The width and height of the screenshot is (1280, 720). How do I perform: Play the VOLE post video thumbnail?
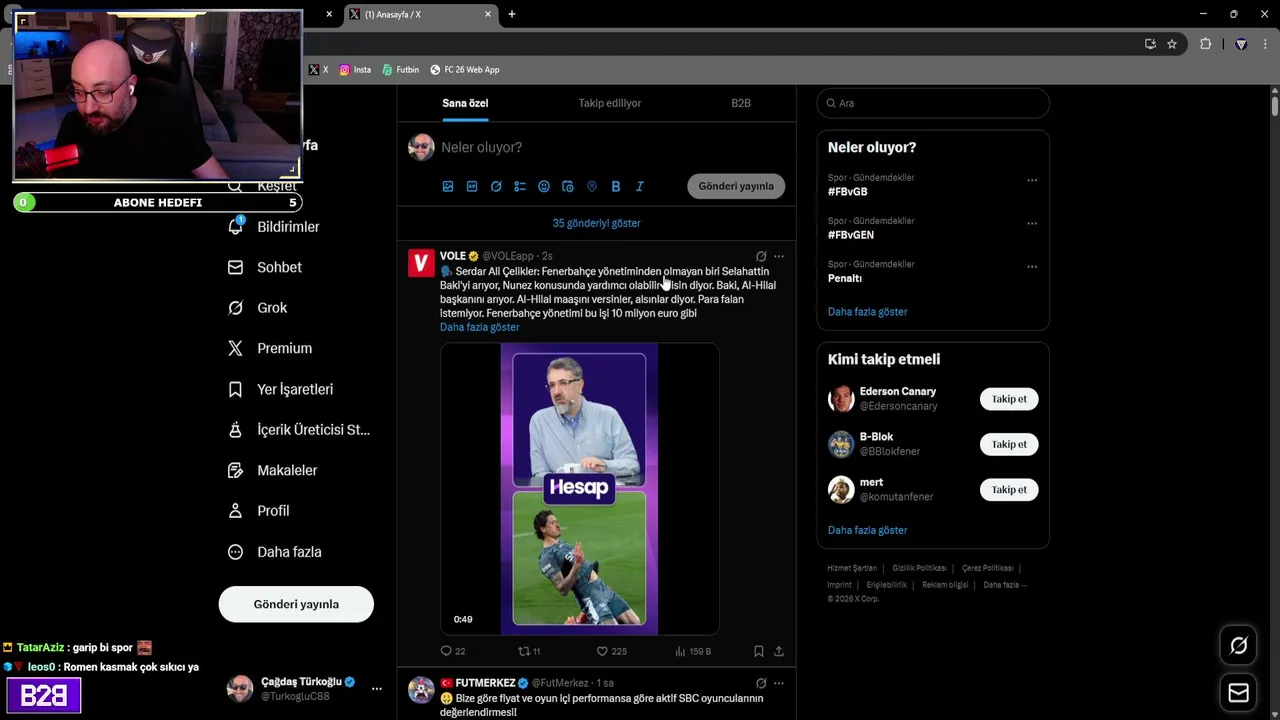(x=579, y=489)
